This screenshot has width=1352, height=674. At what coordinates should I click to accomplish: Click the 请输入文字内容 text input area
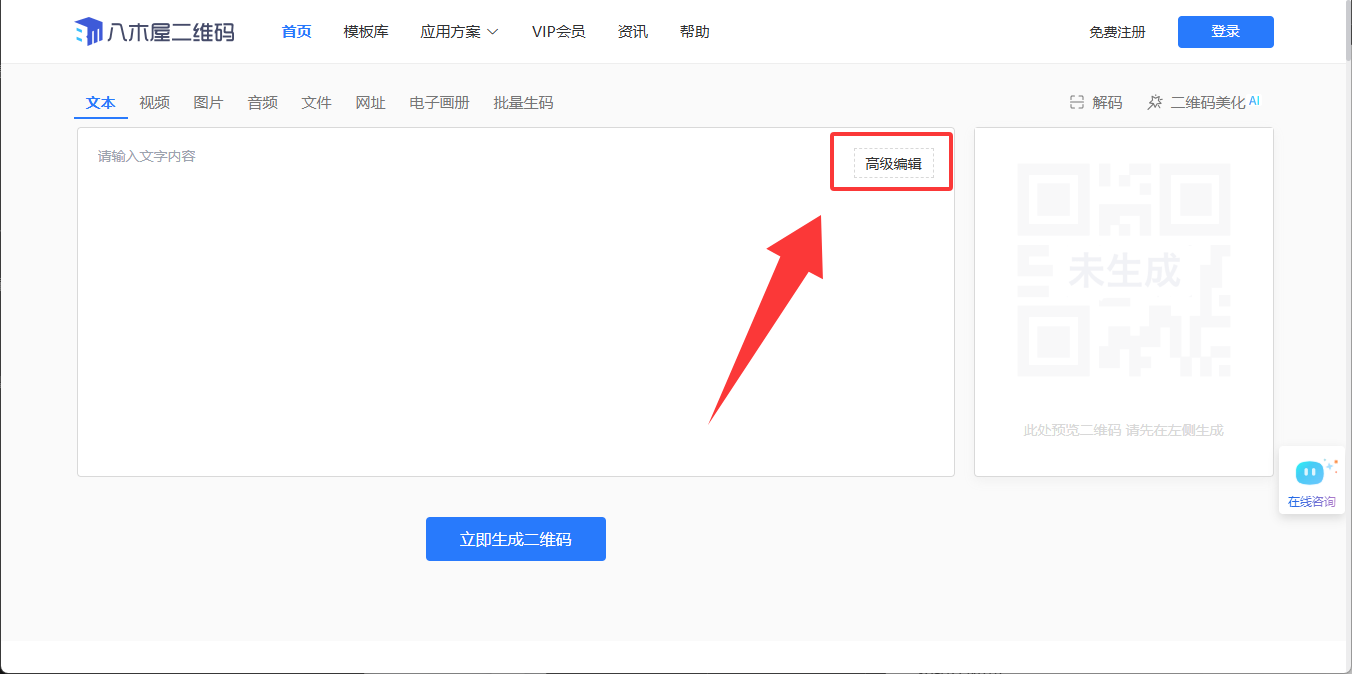[x=450, y=300]
